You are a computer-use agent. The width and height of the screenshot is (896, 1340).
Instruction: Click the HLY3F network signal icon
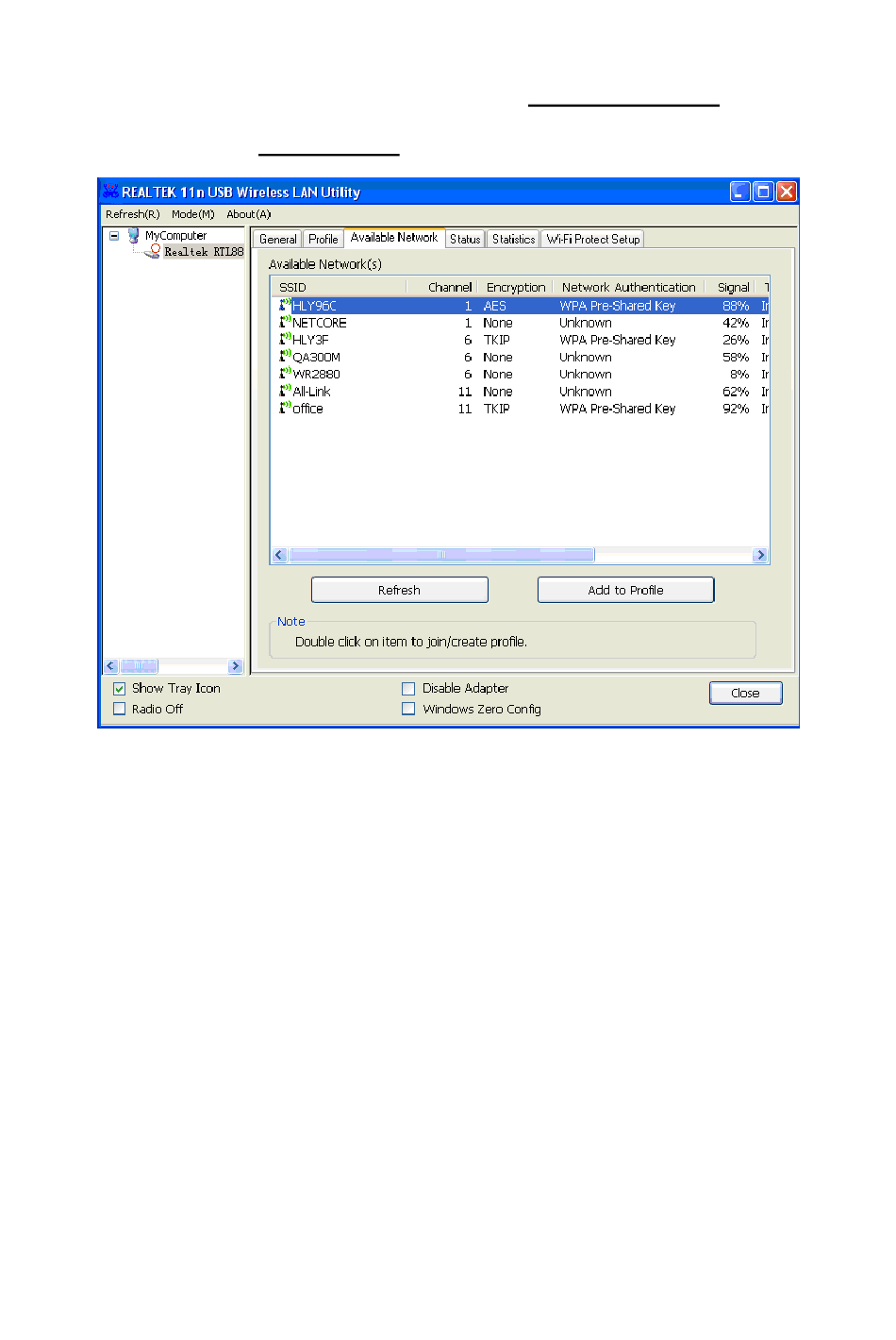pyautogui.click(x=285, y=339)
